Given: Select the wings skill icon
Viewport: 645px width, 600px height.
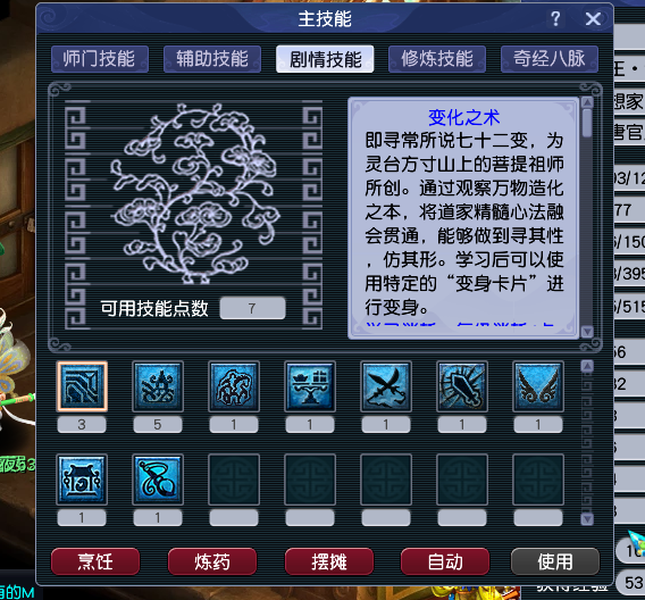Looking at the screenshot, I should [538, 387].
